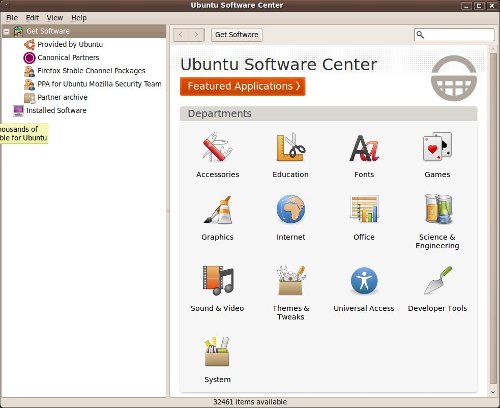
Task: Click the Internet label
Action: (x=291, y=237)
